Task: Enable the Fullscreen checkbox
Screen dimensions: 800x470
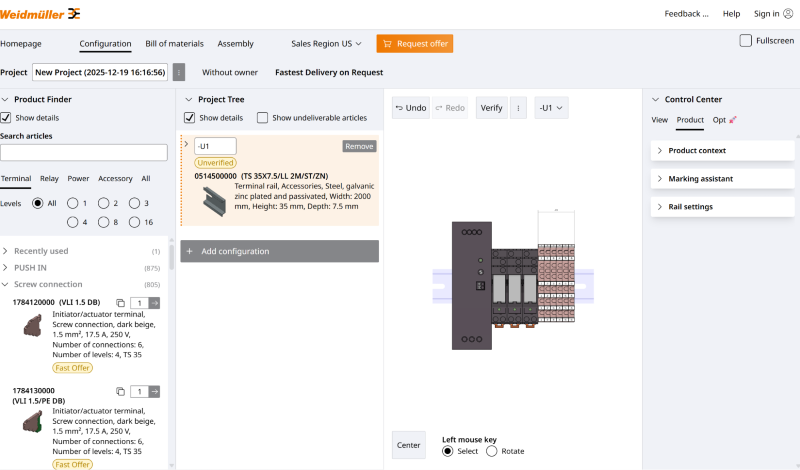Action: 745,40
